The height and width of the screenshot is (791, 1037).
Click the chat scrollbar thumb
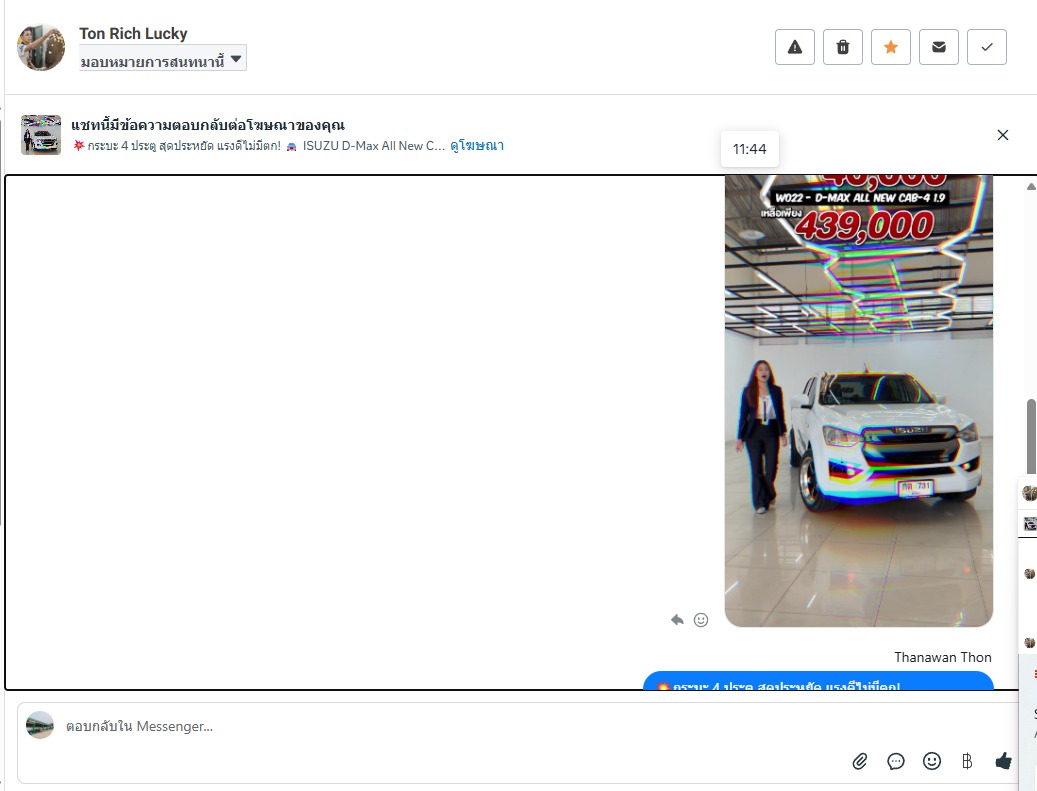[x=1031, y=437]
